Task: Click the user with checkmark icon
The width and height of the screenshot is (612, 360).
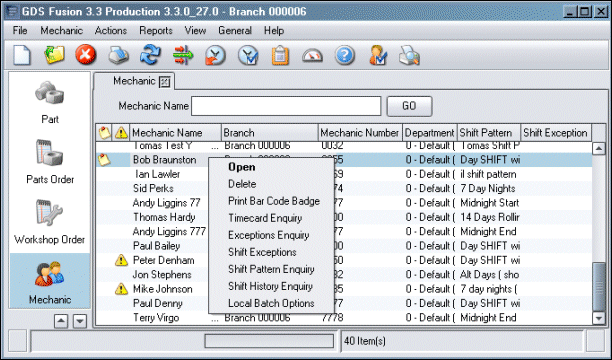Action: 377,55
